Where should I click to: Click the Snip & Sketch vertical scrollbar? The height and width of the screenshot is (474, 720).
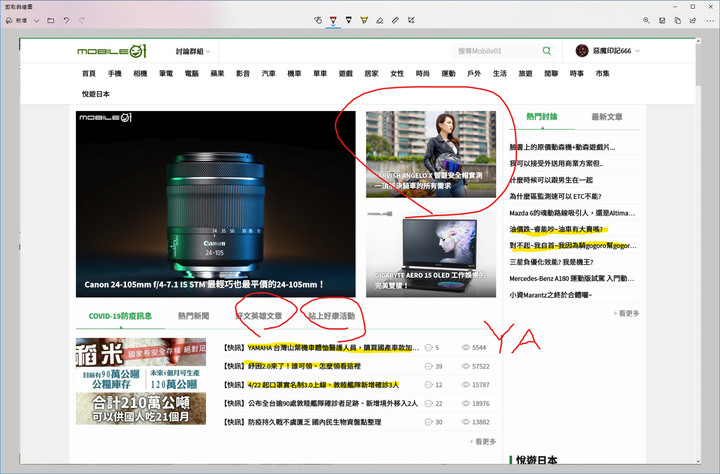click(698, 251)
